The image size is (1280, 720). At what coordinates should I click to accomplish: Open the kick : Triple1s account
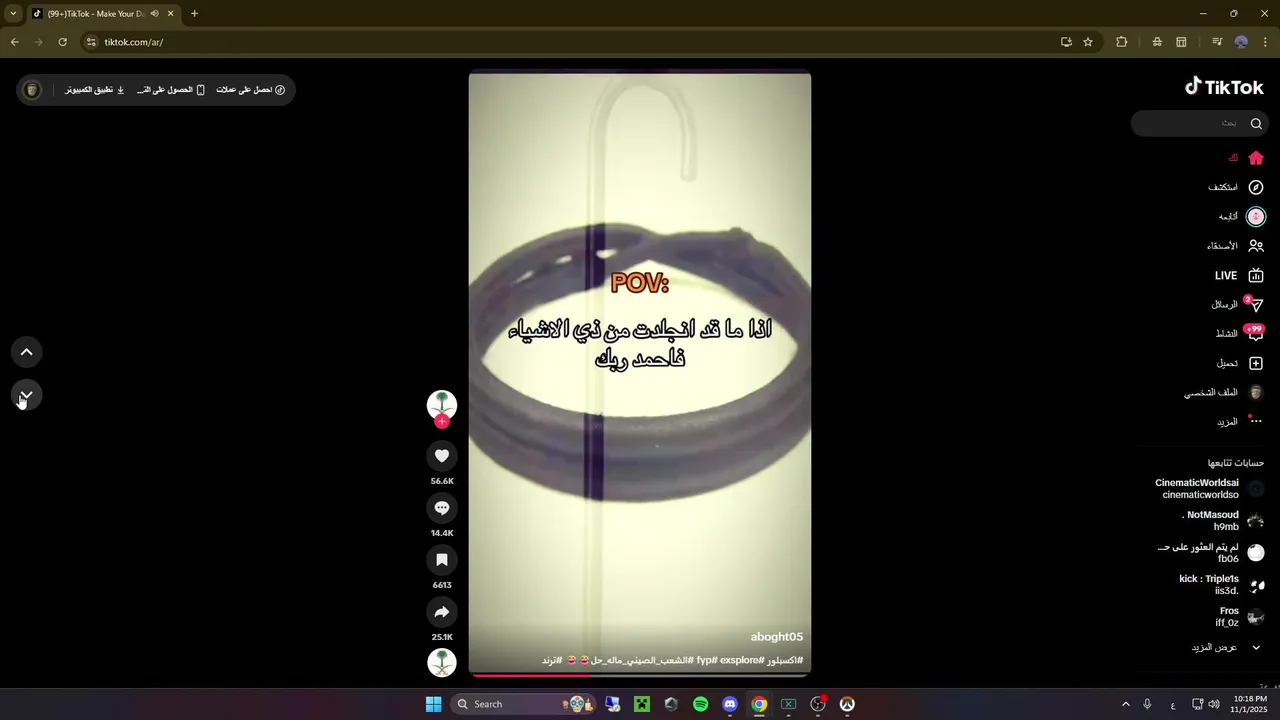1221,585
